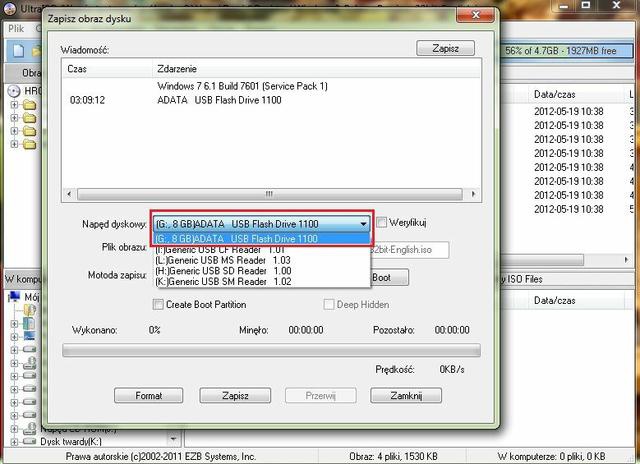The height and width of the screenshot is (464, 640).
Task: Click the right scroll arrow of the upper file list
Action: click(x=627, y=260)
